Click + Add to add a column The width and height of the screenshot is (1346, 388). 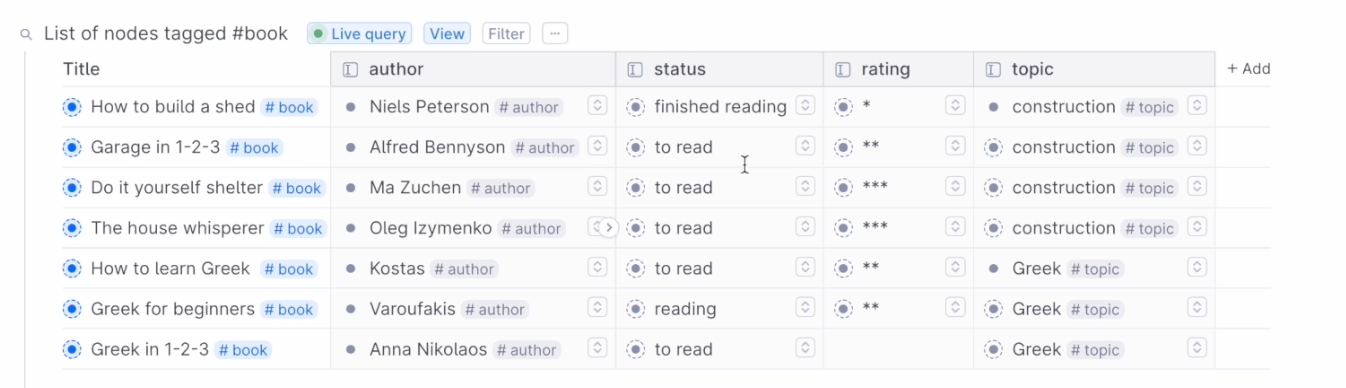pyautogui.click(x=1249, y=69)
